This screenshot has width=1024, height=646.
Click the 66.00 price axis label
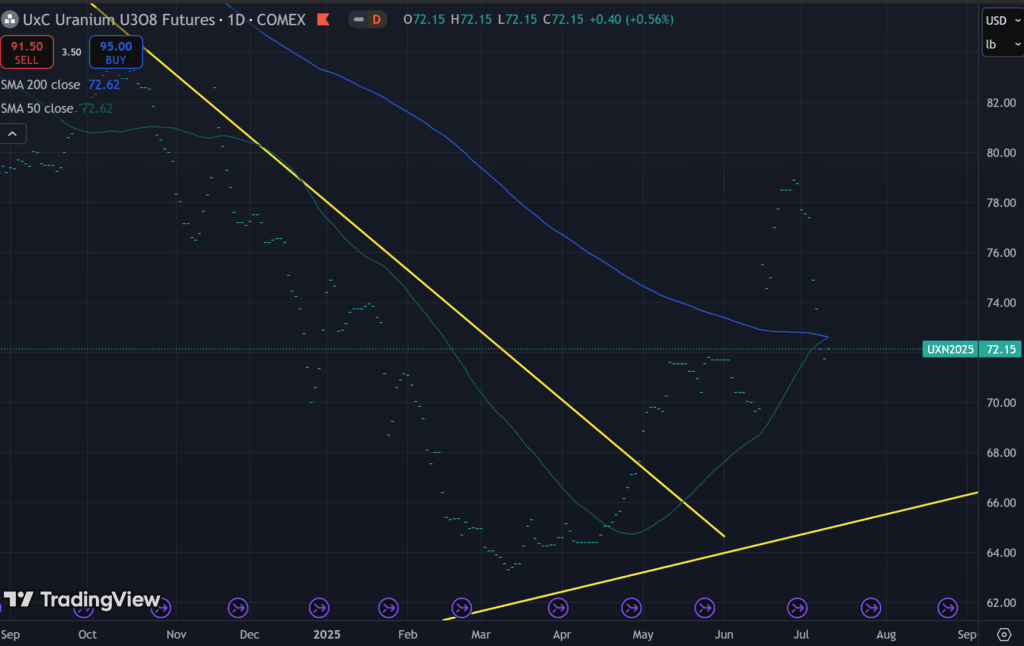(1001, 503)
